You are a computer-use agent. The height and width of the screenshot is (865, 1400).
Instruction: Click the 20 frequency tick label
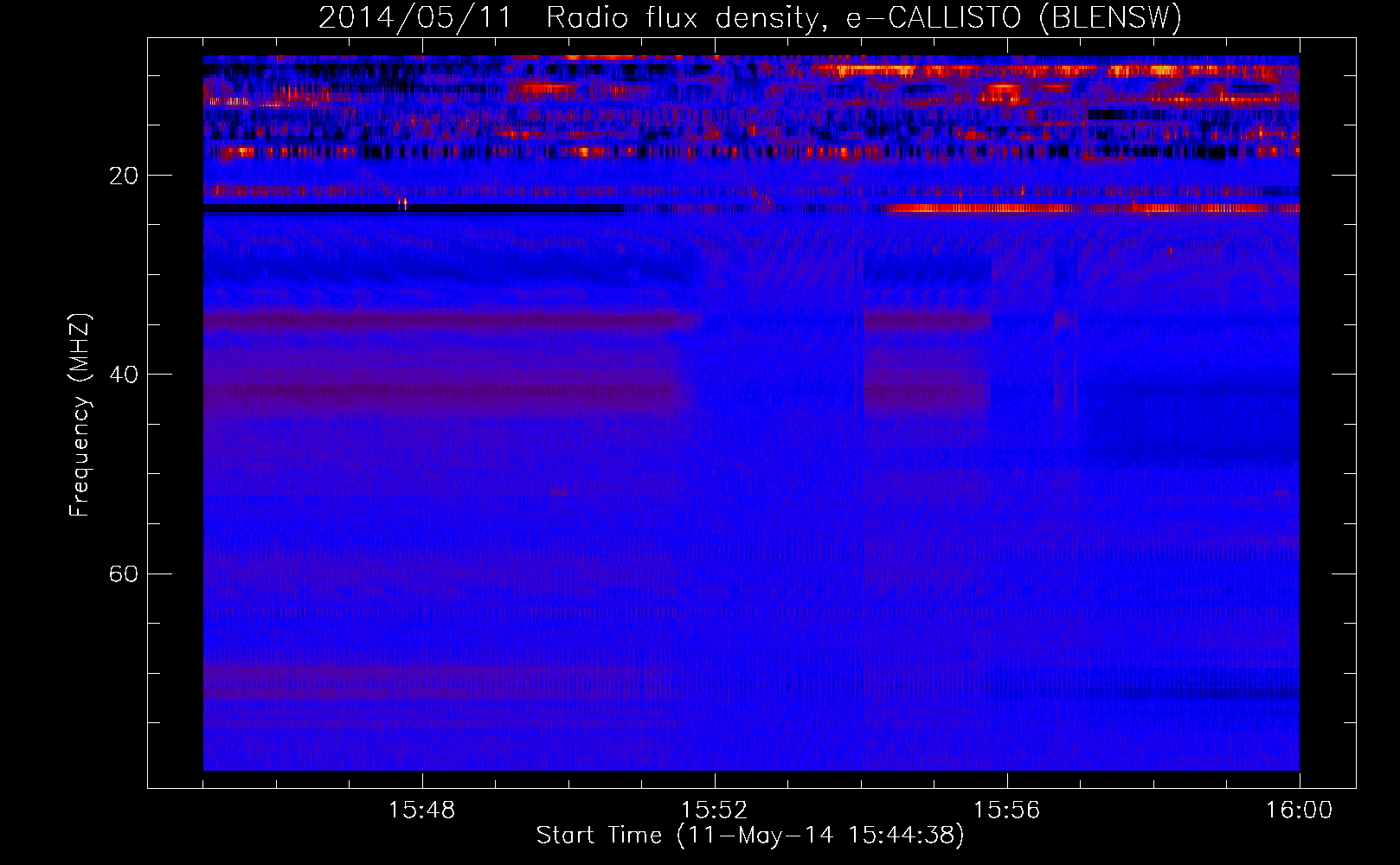coord(124,176)
